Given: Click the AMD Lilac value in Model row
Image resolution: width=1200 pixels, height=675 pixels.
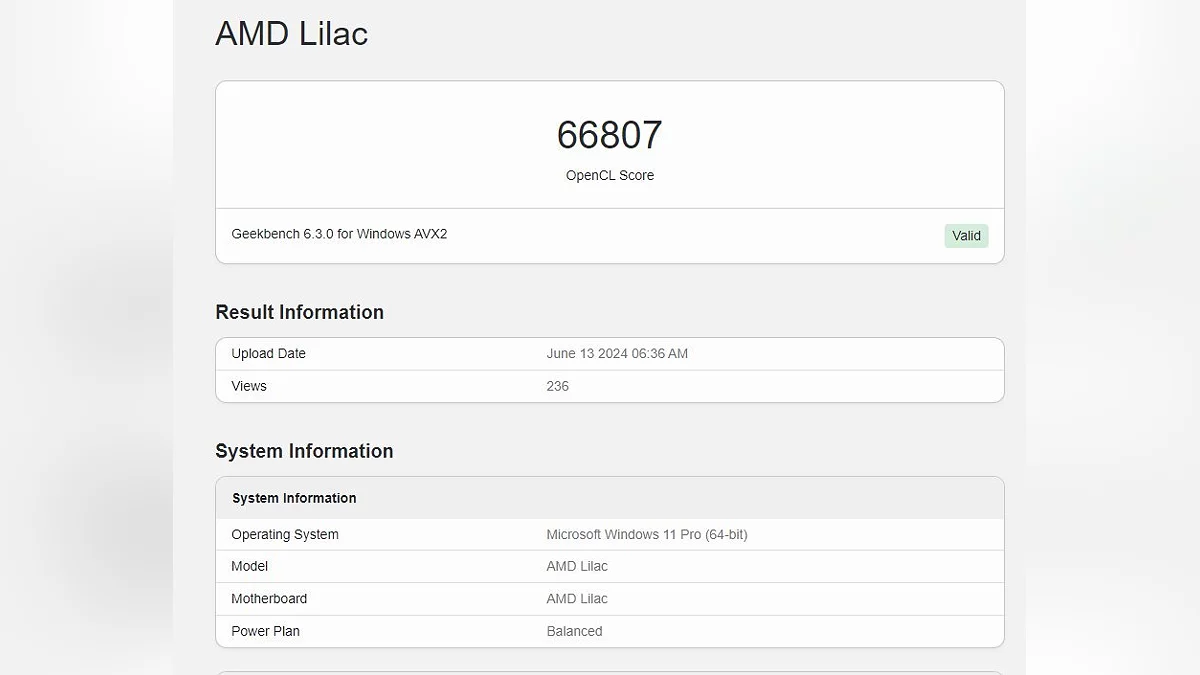Looking at the screenshot, I should pyautogui.click(x=577, y=566).
